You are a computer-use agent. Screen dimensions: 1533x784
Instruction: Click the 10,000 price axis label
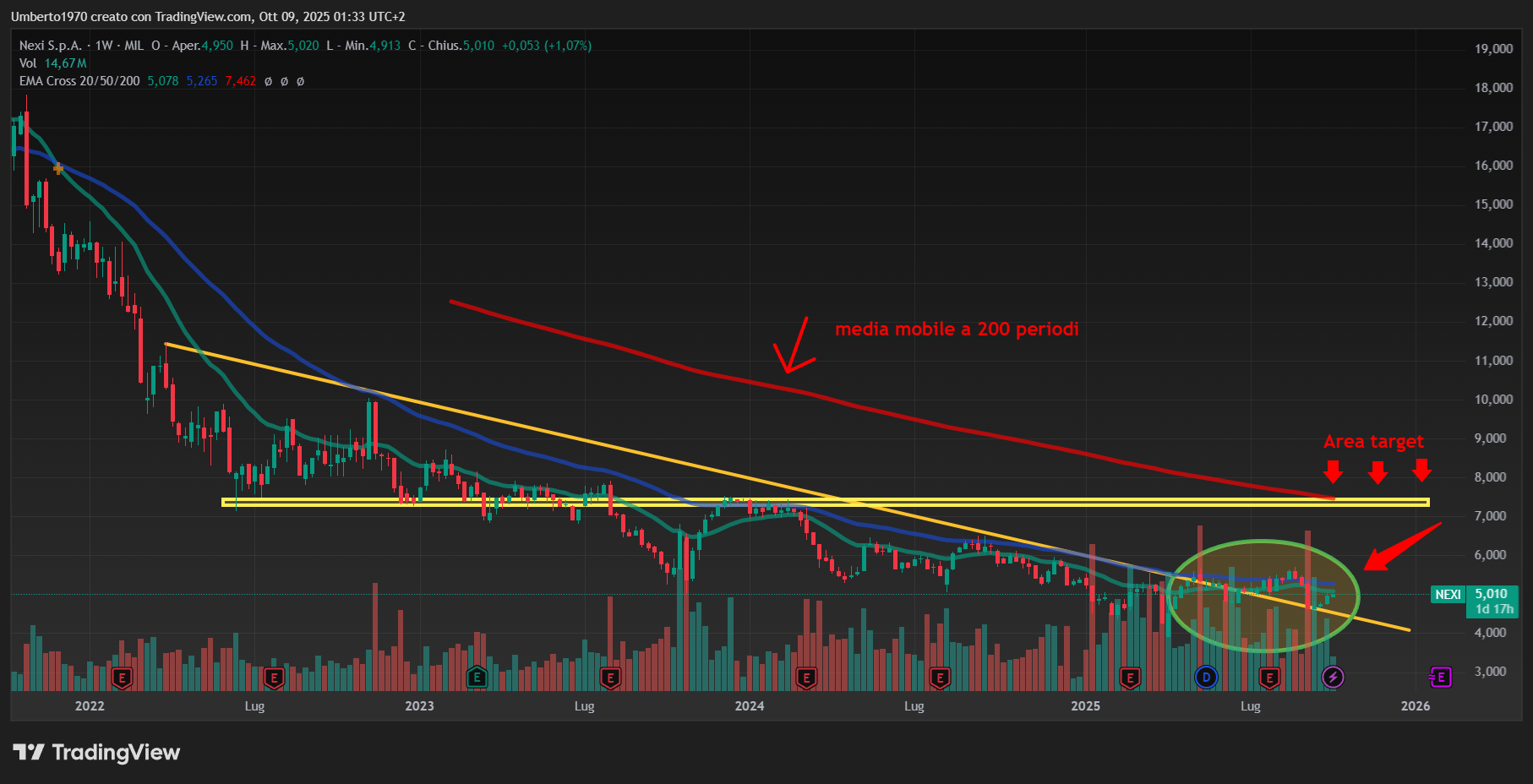click(1494, 400)
